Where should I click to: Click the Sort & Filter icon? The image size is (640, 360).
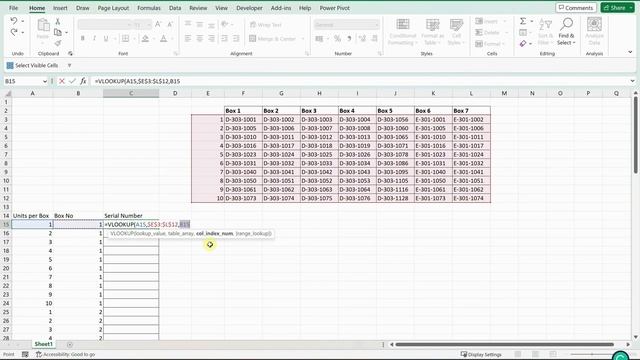[545, 31]
